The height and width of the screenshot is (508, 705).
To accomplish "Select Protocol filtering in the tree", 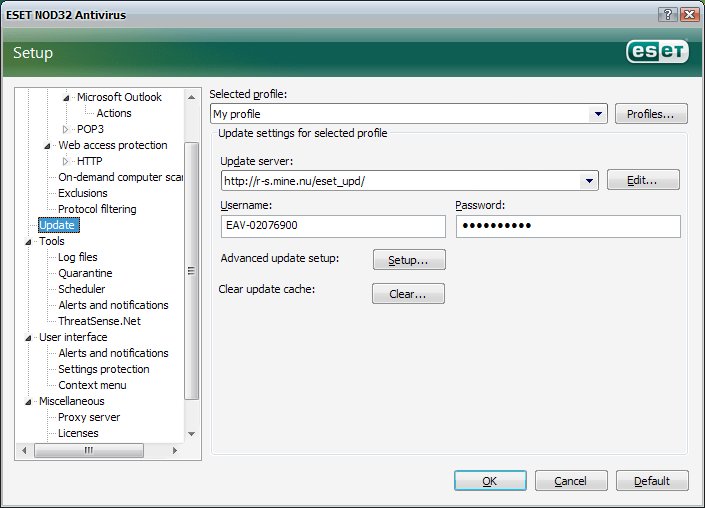I will 97,209.
